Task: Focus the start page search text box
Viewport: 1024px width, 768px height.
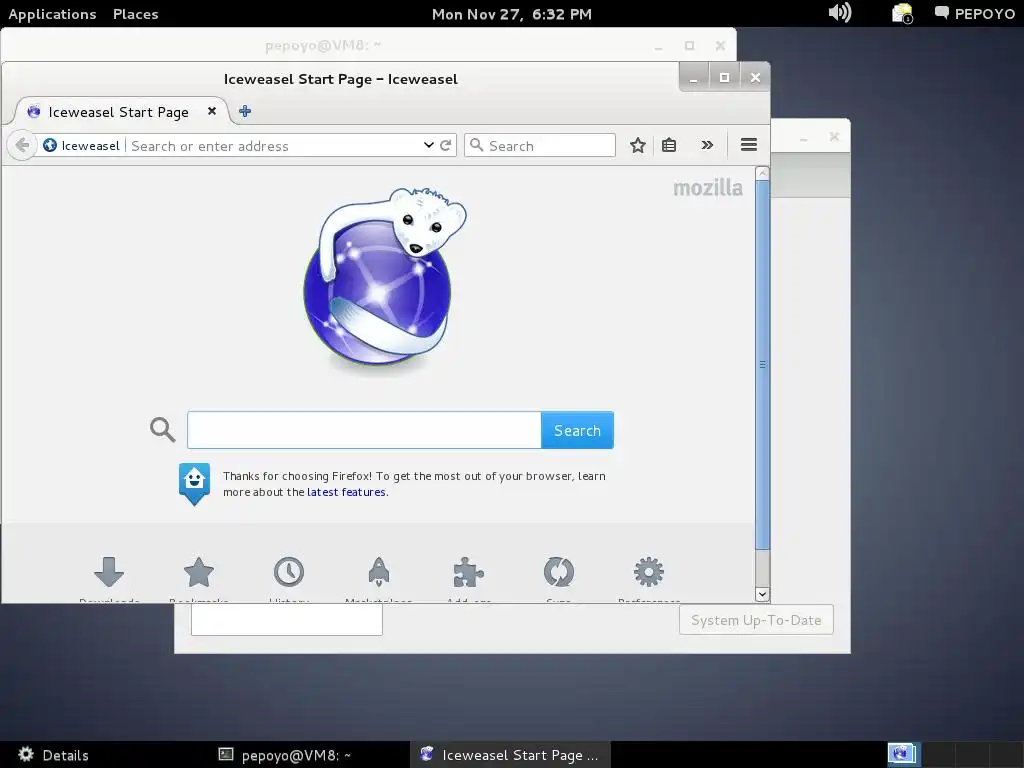Action: (364, 430)
